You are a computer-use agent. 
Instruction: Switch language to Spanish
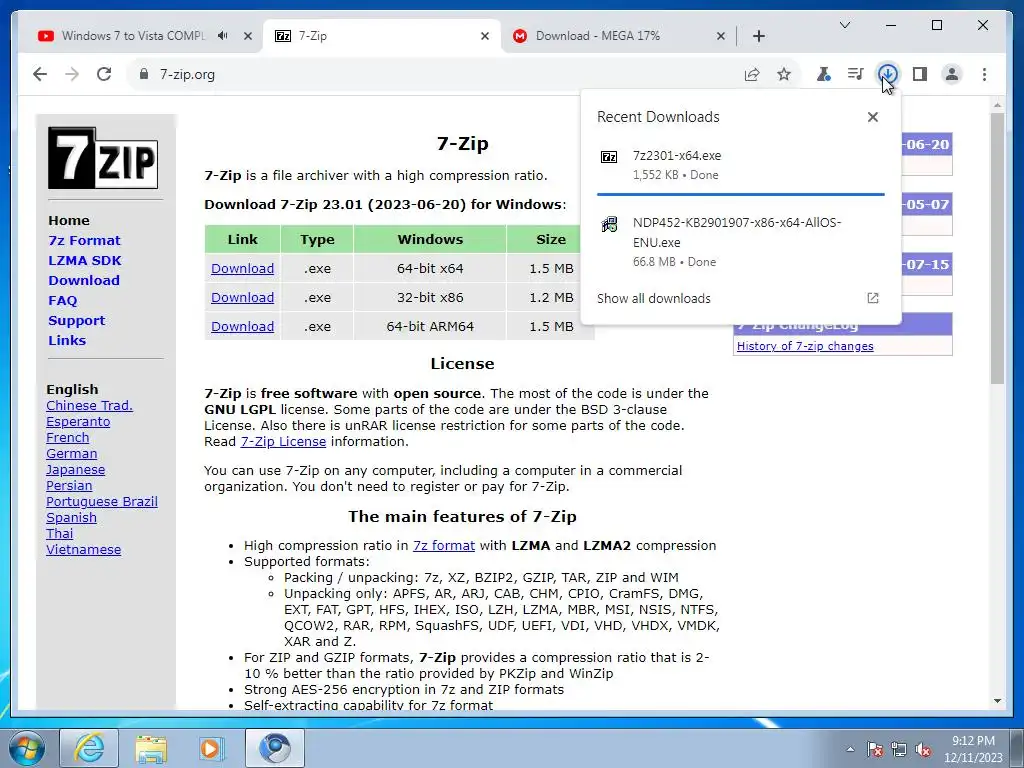[71, 518]
